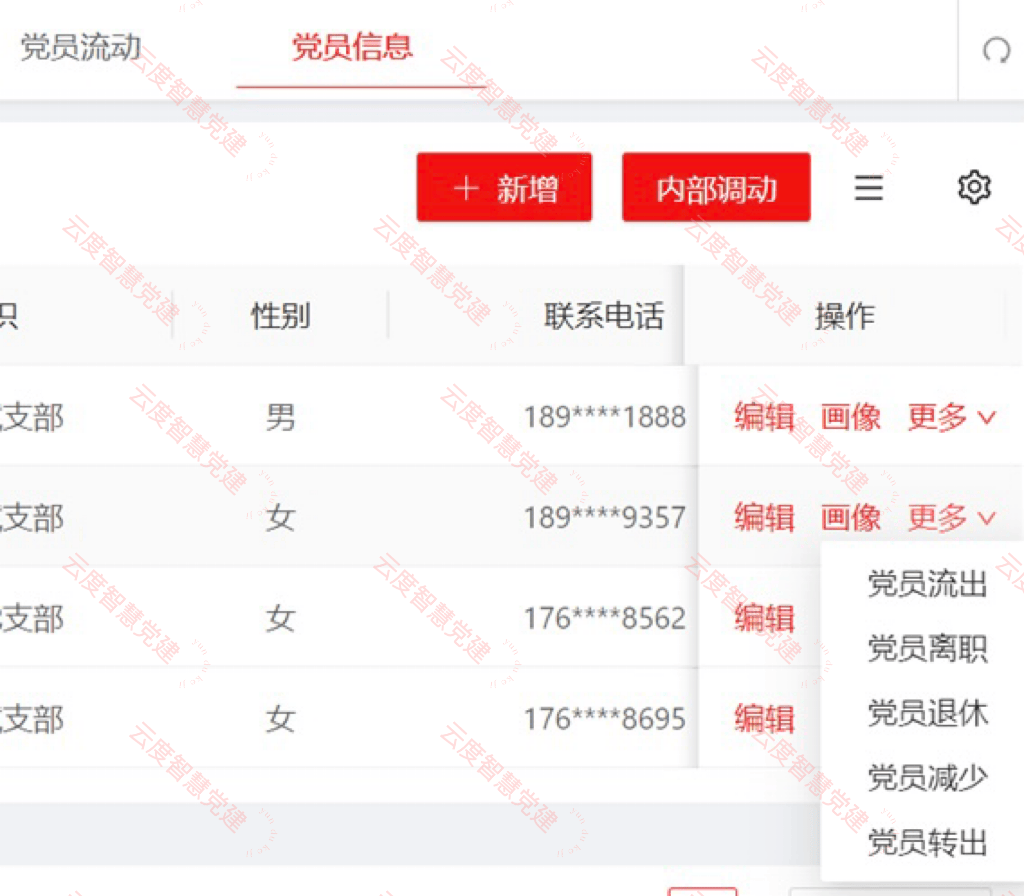Screen dimensions: 1024x896
Task: Click the 性别 column header
Action: [x=281, y=316]
